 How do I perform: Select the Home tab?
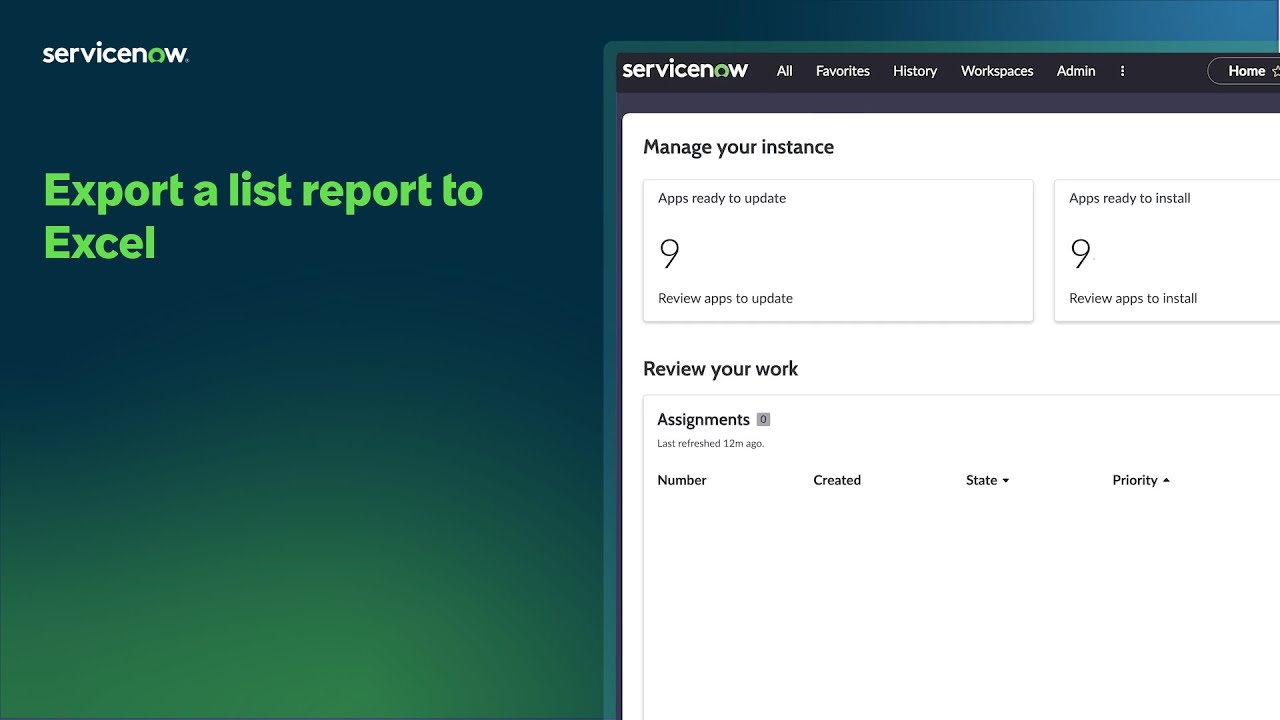pos(1246,71)
